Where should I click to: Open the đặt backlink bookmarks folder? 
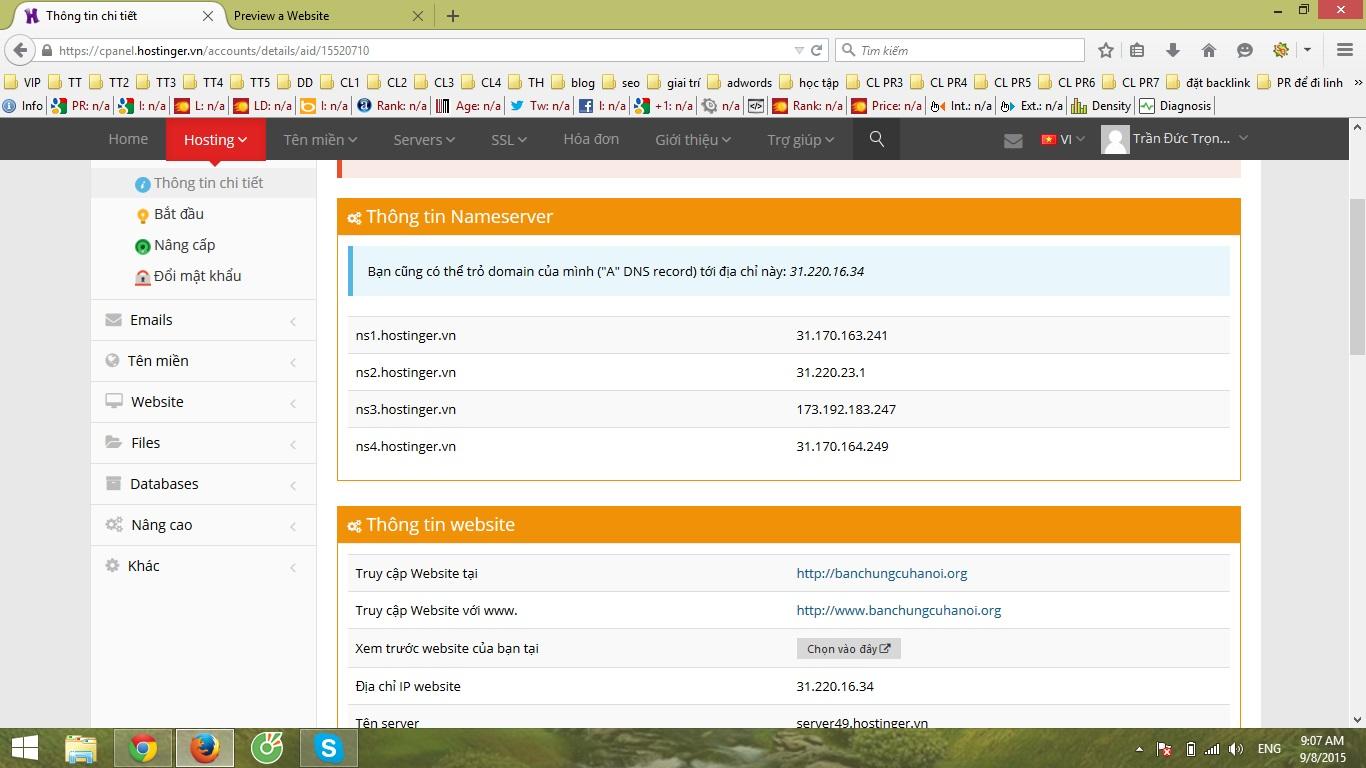coord(1208,82)
